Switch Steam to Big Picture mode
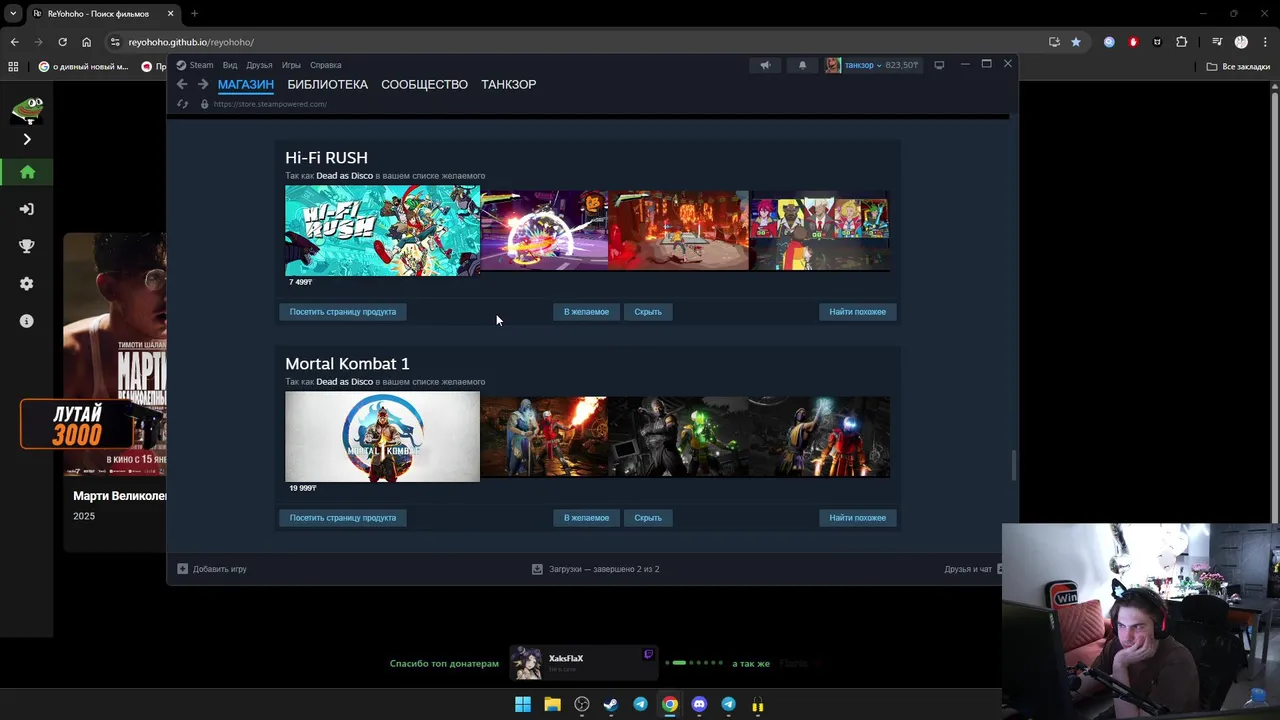The image size is (1280, 720). pyautogui.click(x=939, y=65)
